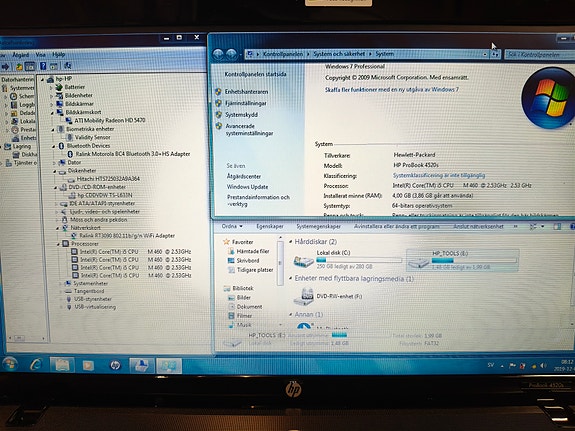Open the Ordna dropdown in Explorer
This screenshot has height=431, width=575.
[x=232, y=227]
